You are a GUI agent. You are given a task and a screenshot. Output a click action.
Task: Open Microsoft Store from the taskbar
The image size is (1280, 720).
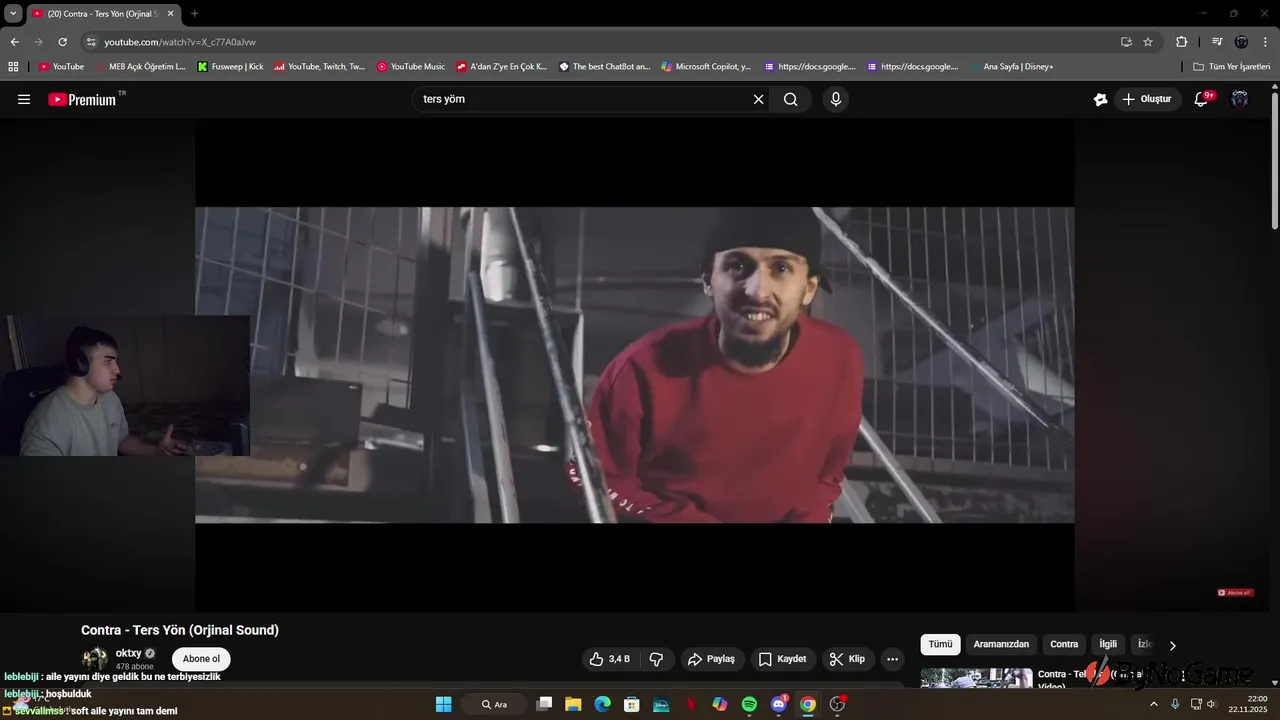[x=632, y=704]
